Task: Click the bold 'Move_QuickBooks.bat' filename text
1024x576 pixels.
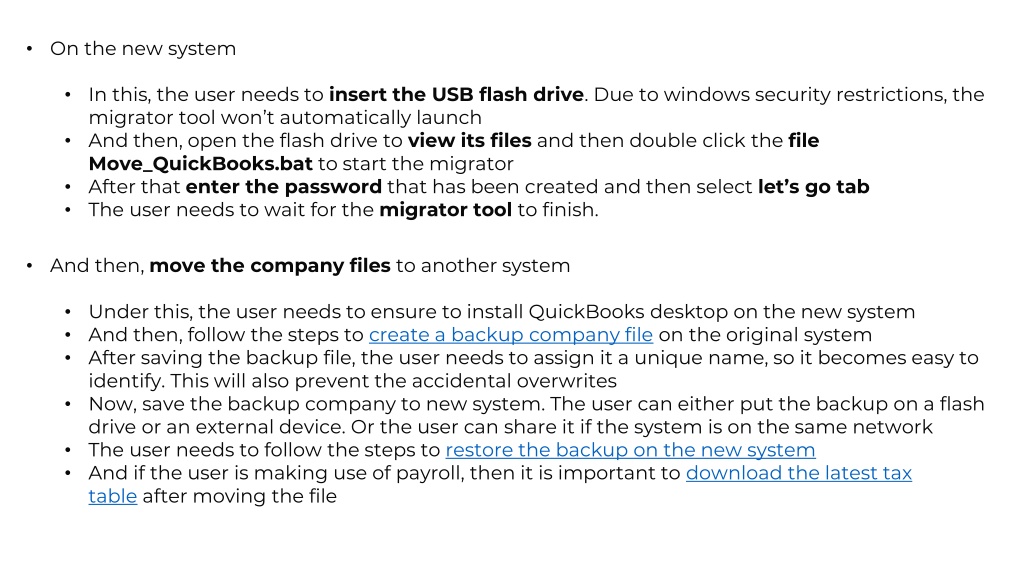Action: pos(200,164)
